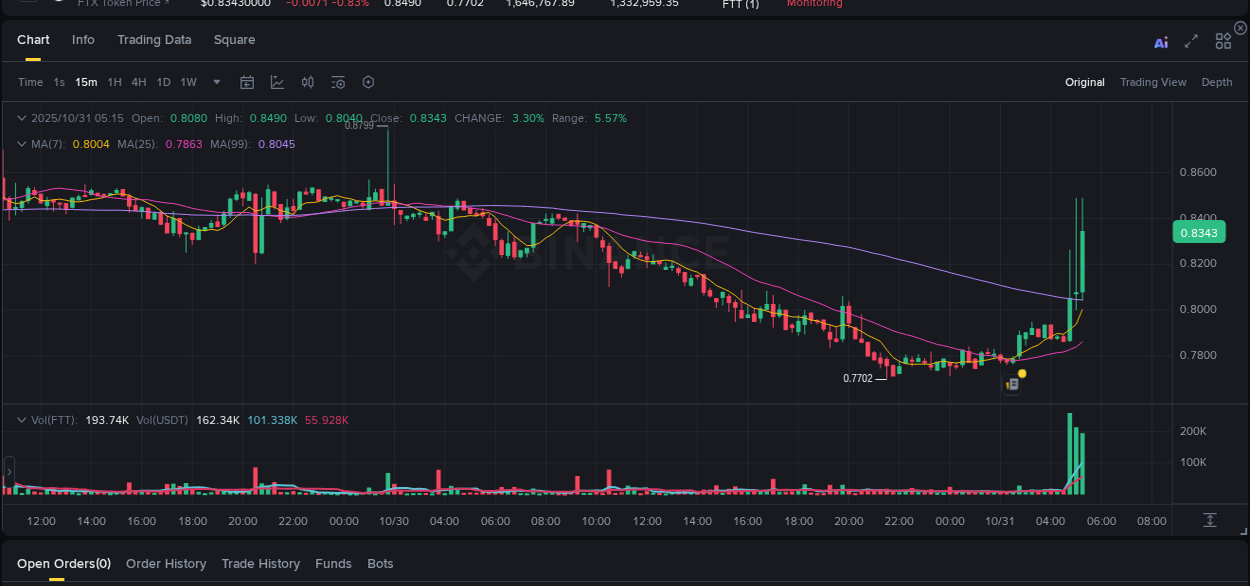Open chart preferences via the gear icon

368,82
